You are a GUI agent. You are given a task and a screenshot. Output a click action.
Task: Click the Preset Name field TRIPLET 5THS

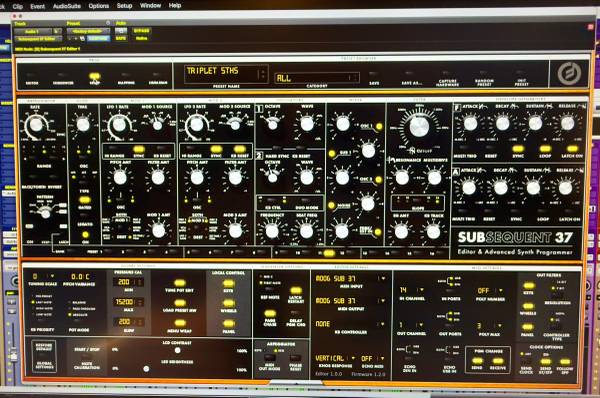pos(226,73)
